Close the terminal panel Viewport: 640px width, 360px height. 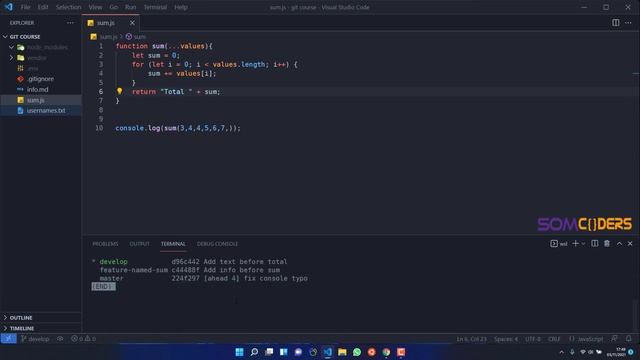coord(630,243)
